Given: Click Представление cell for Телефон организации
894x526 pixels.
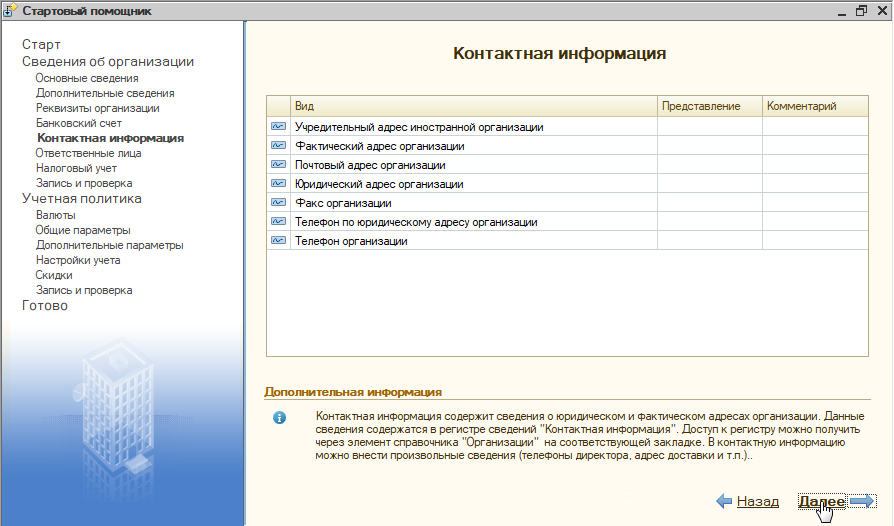Looking at the screenshot, I should click(709, 241).
